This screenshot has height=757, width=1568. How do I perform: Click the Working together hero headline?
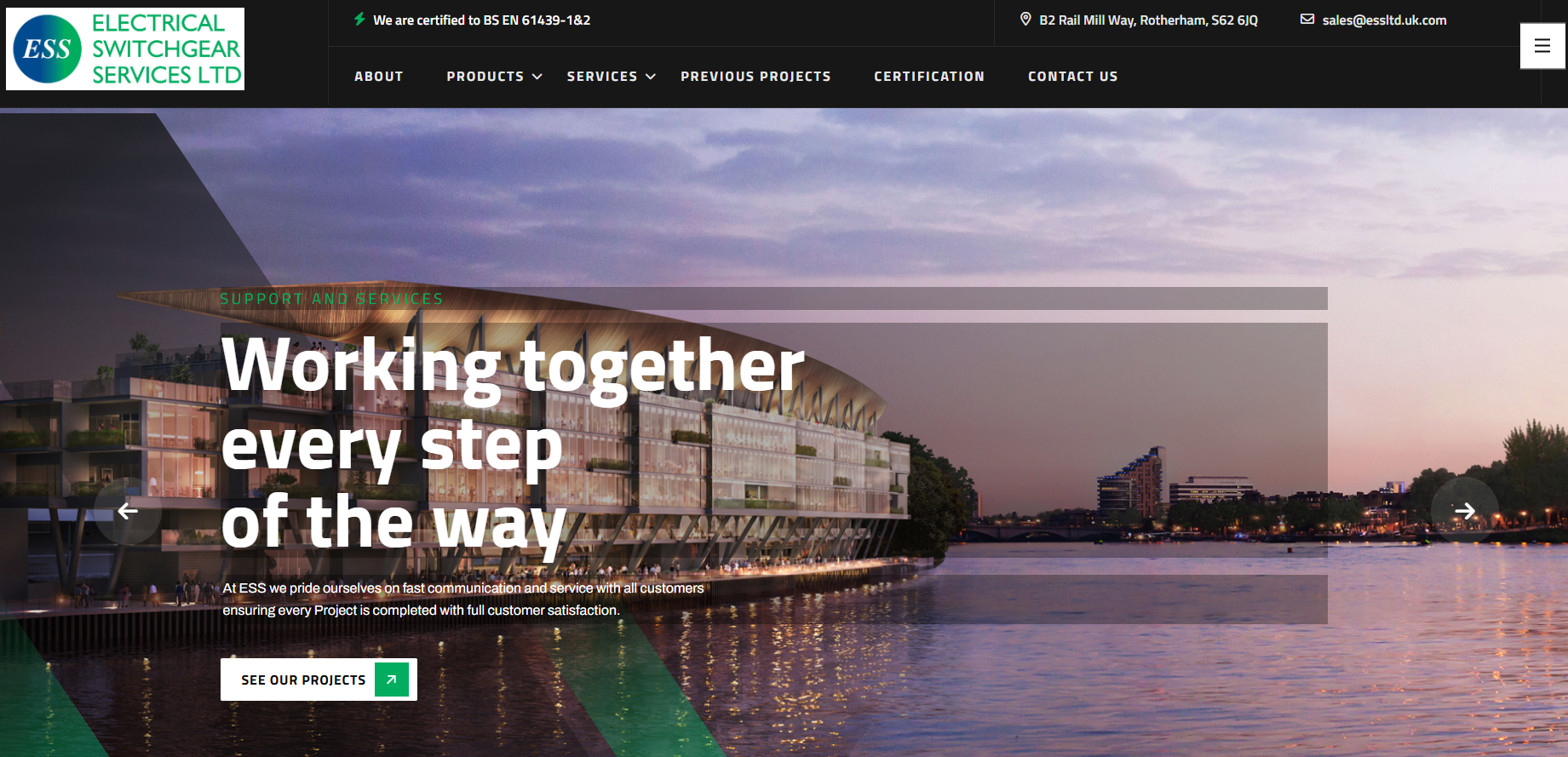click(513, 443)
